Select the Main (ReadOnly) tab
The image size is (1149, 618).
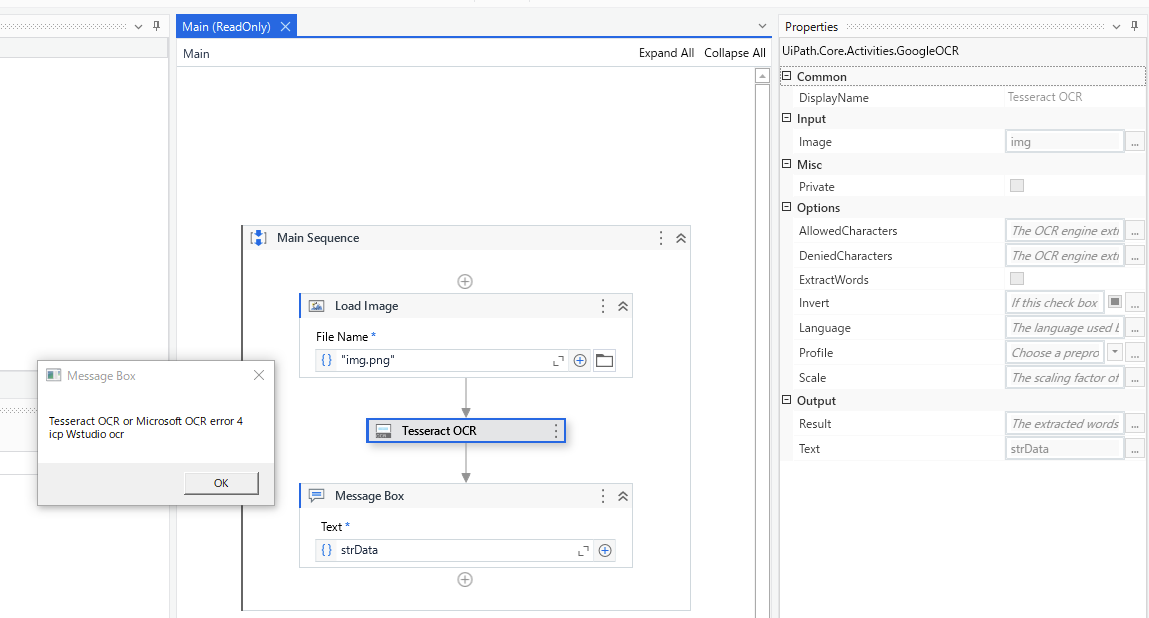point(227,27)
